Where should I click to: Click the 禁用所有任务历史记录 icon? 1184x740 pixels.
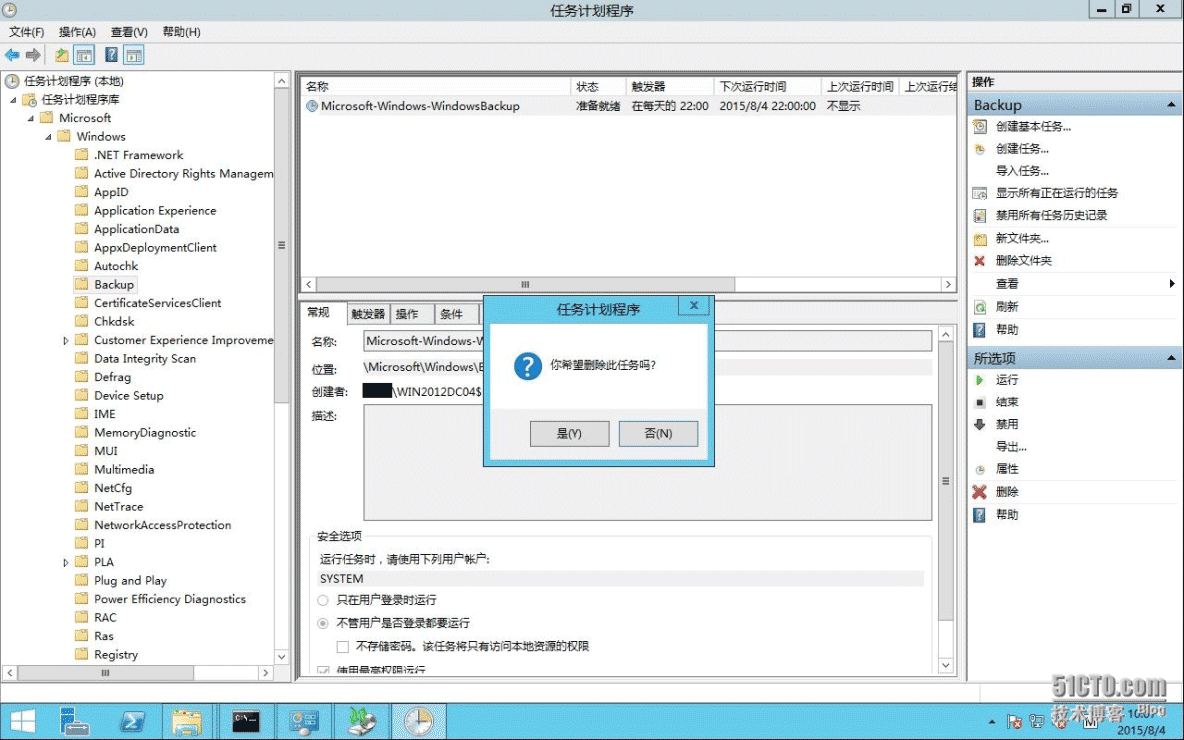pyautogui.click(x=979, y=215)
